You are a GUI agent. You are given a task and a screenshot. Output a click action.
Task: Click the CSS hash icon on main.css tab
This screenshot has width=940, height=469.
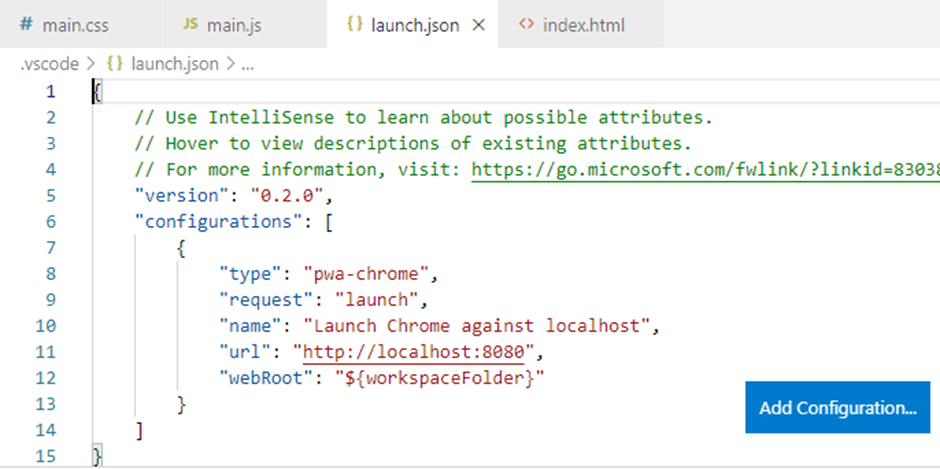(x=26, y=25)
